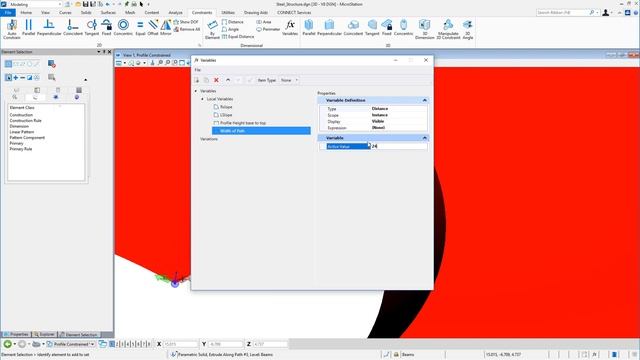
Task: Select the 2D Coincident constraint tool
Action: point(73,28)
